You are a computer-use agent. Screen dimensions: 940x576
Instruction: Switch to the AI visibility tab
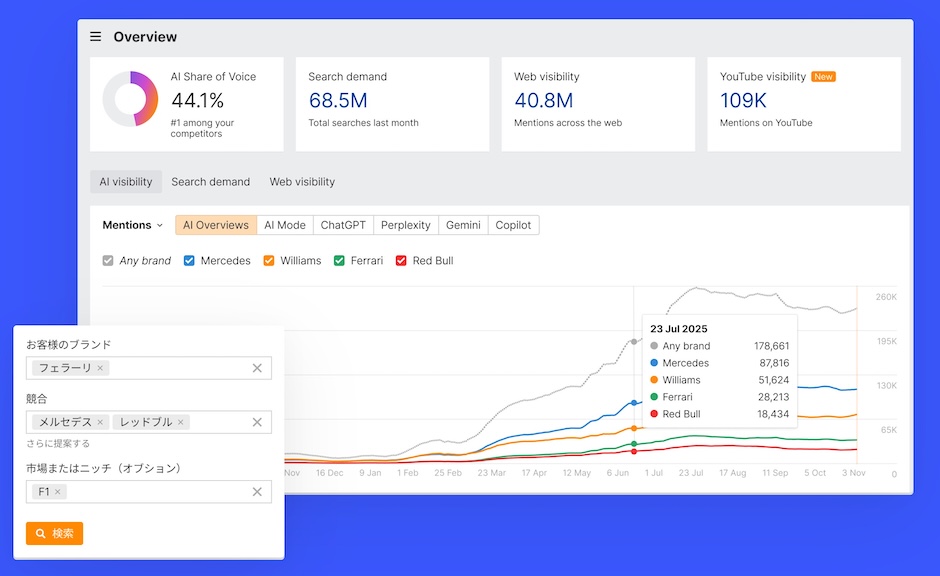126,182
